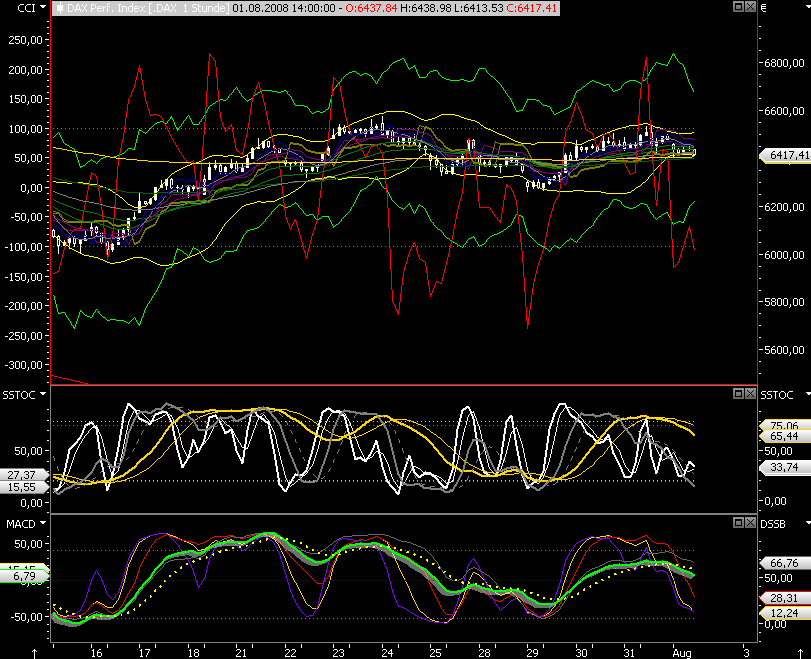Click date 28 on time axis
The width and height of the screenshot is (811, 659).
pyautogui.click(x=485, y=653)
